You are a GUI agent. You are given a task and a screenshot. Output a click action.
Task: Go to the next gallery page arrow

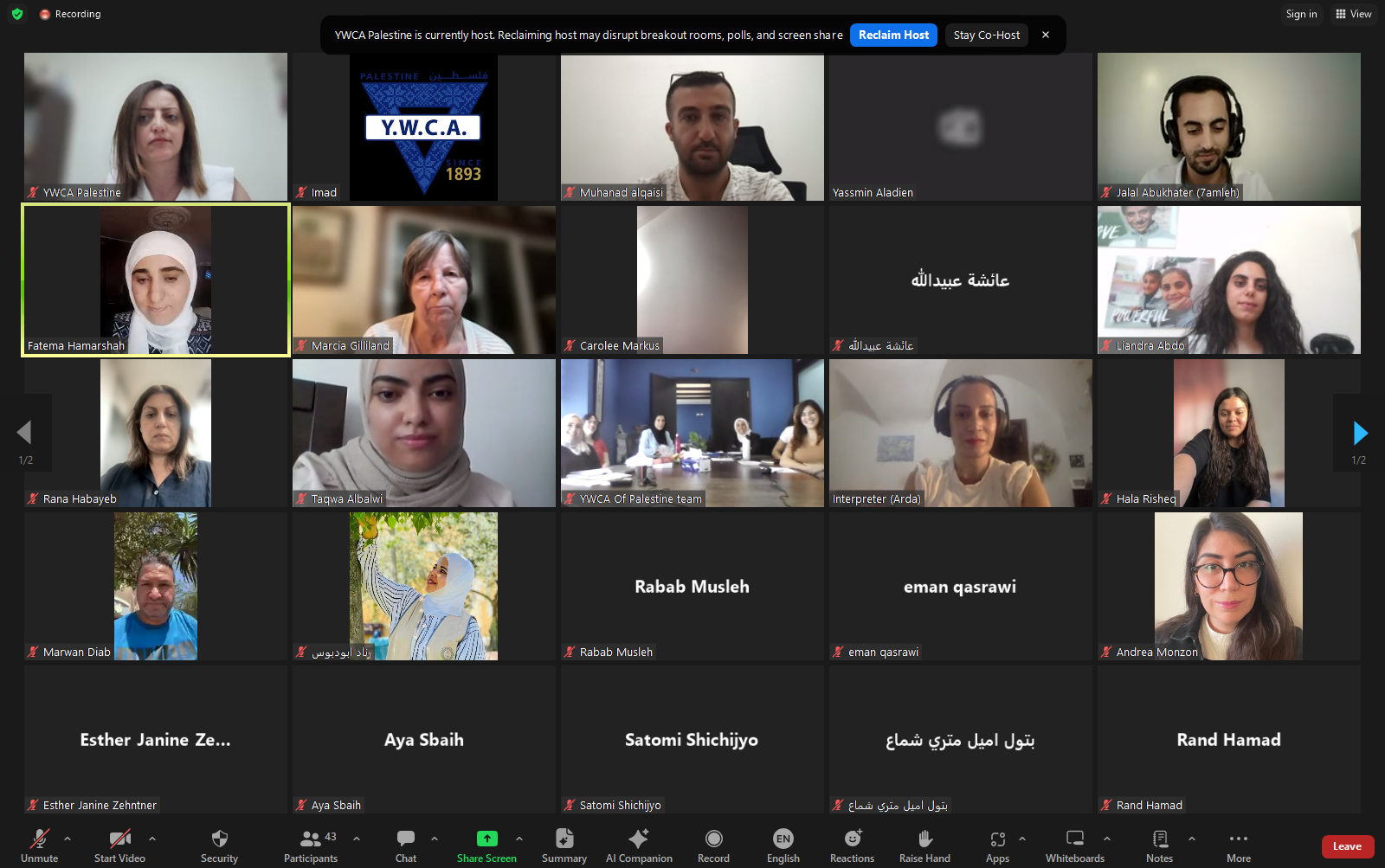coord(1360,433)
